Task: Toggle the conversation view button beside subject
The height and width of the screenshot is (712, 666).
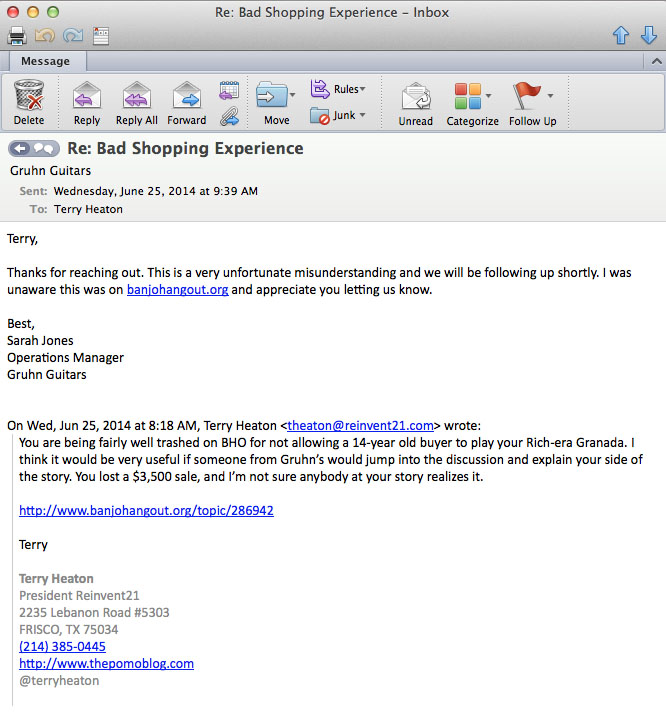Action: pos(34,148)
